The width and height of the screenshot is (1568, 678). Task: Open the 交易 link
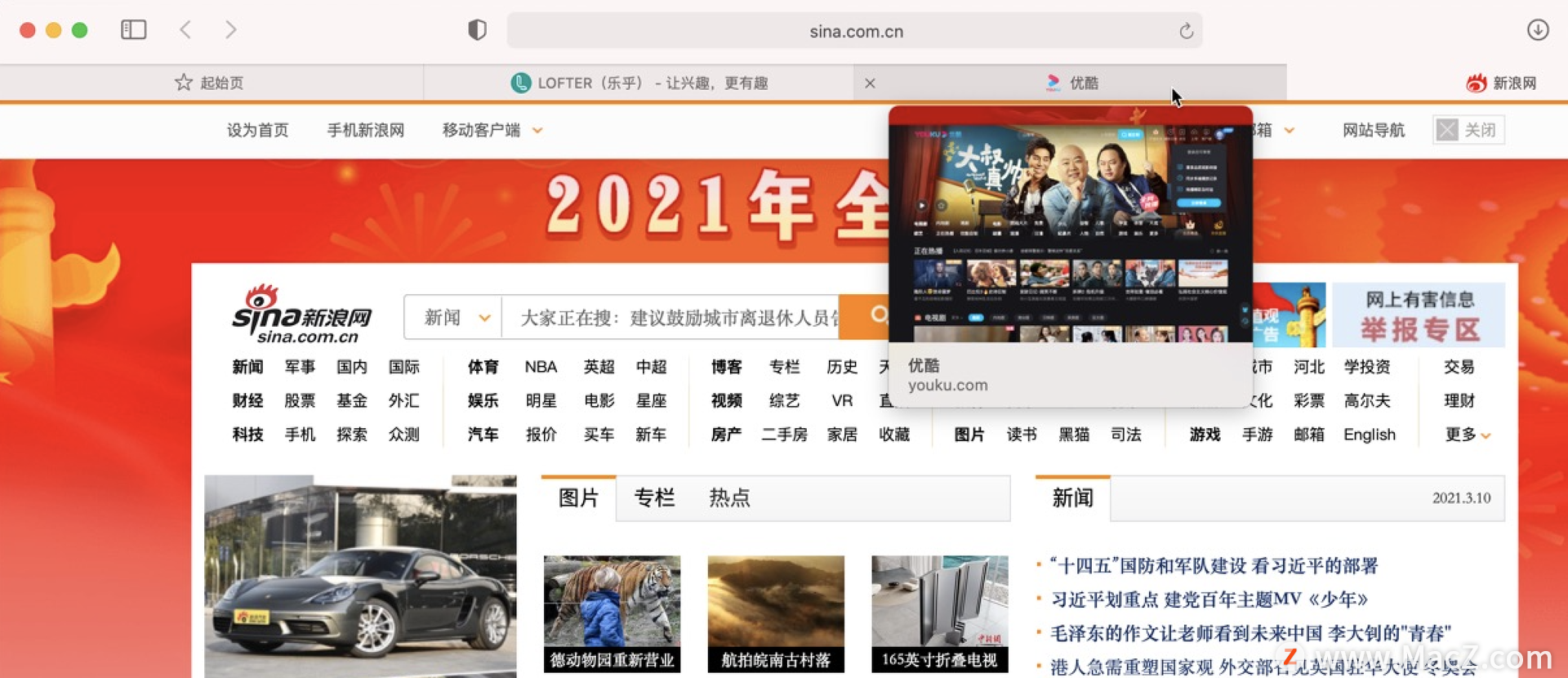coord(1459,367)
